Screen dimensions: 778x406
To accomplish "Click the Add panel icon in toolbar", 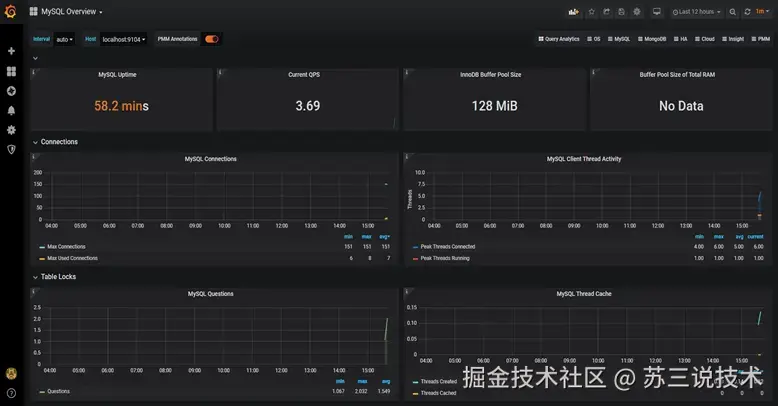I will pos(574,11).
